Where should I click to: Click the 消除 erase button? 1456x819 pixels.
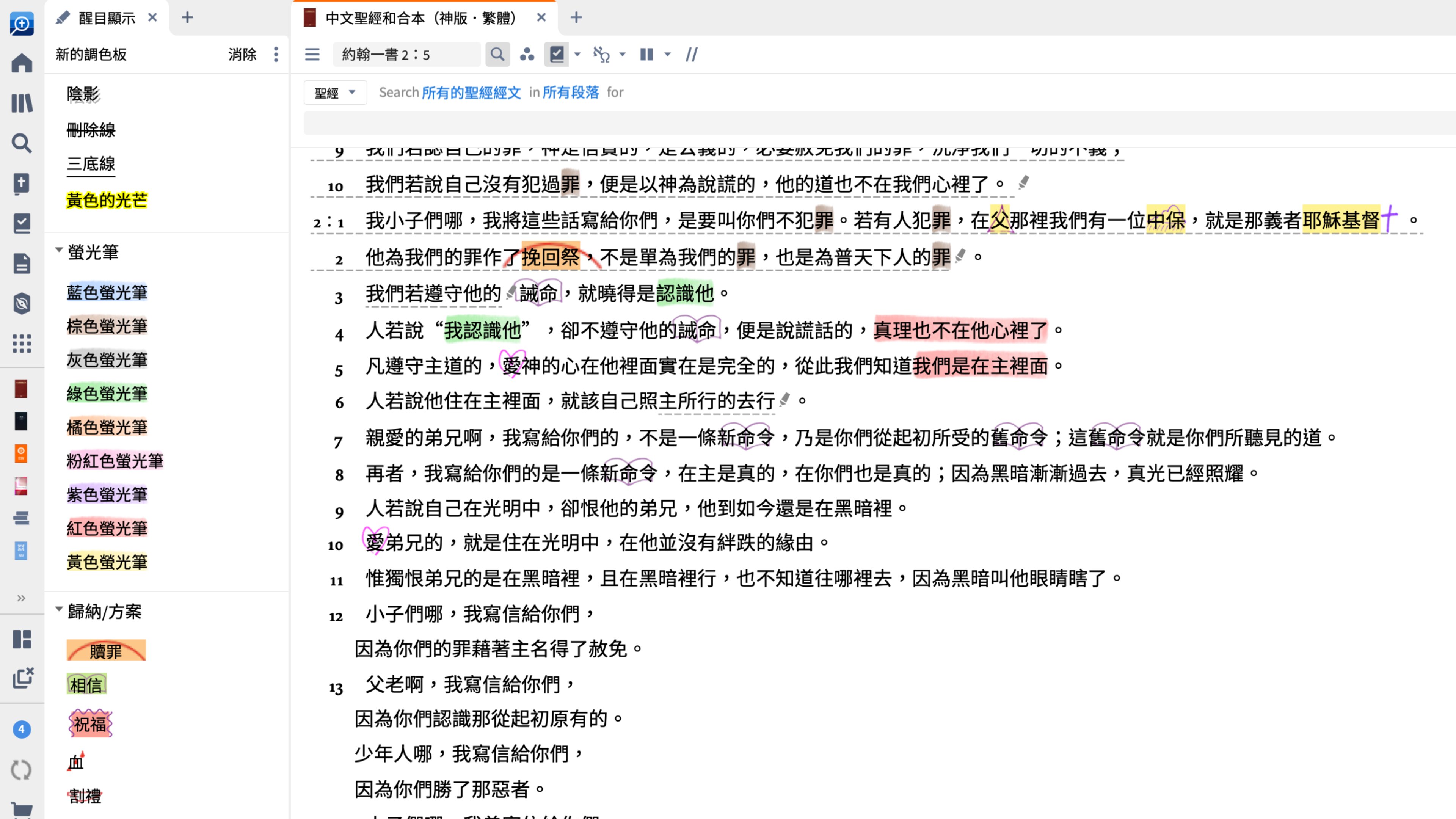(x=242, y=54)
